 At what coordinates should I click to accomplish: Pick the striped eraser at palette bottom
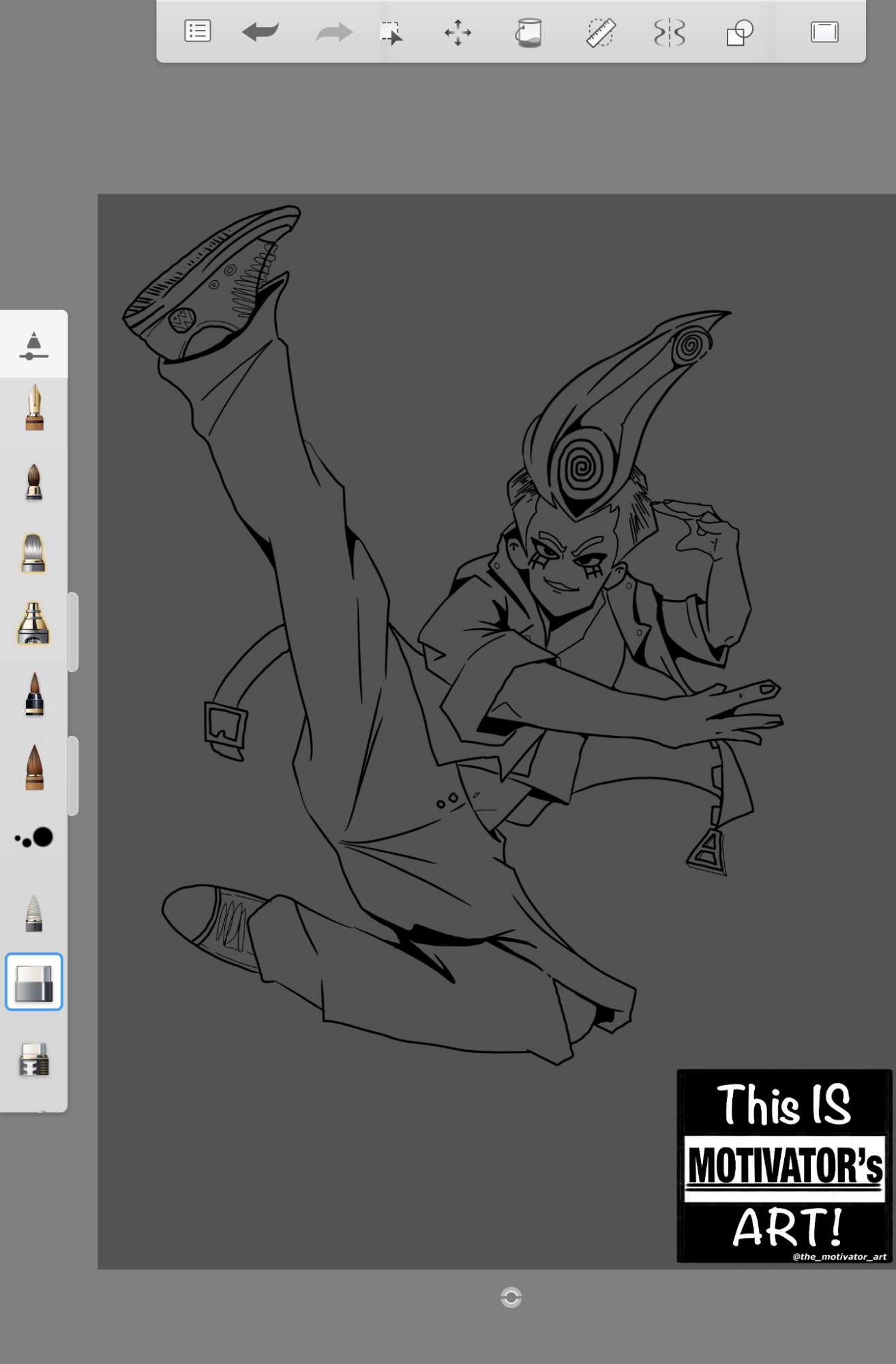click(34, 1059)
